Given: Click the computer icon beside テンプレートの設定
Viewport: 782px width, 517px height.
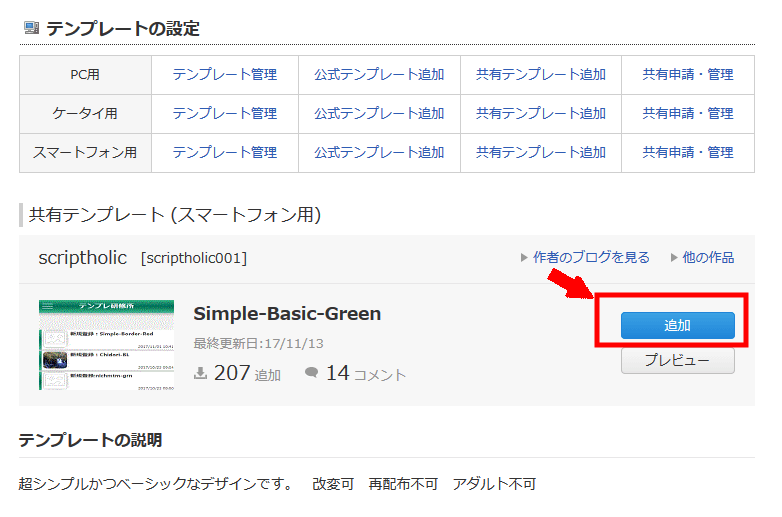Looking at the screenshot, I should (31, 28).
